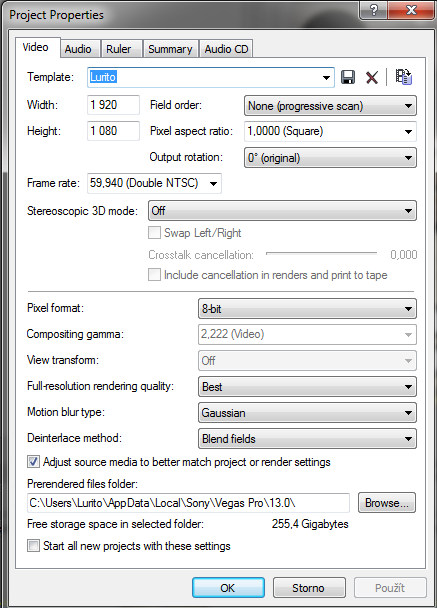Click the help question mark in the title bar
The height and width of the screenshot is (608, 437).
[x=373, y=10]
